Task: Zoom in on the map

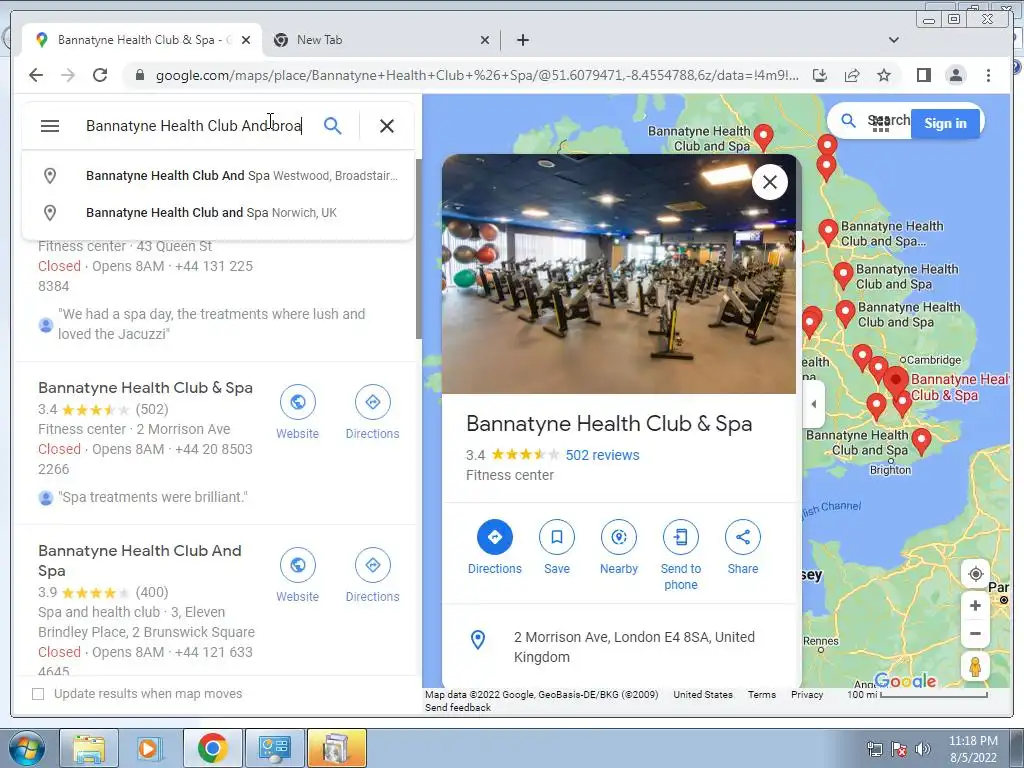Action: point(975,606)
